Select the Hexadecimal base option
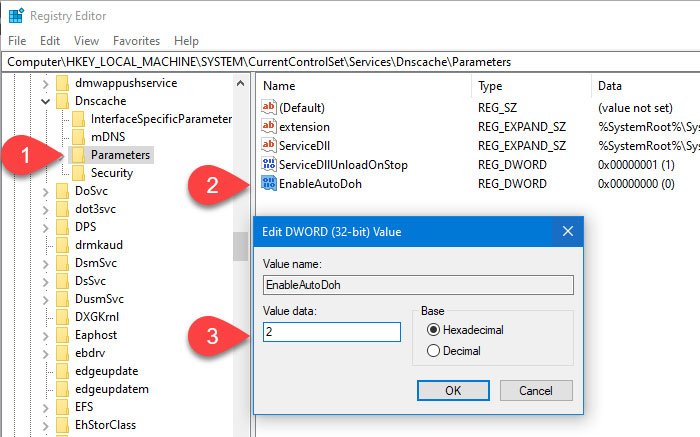 433,329
